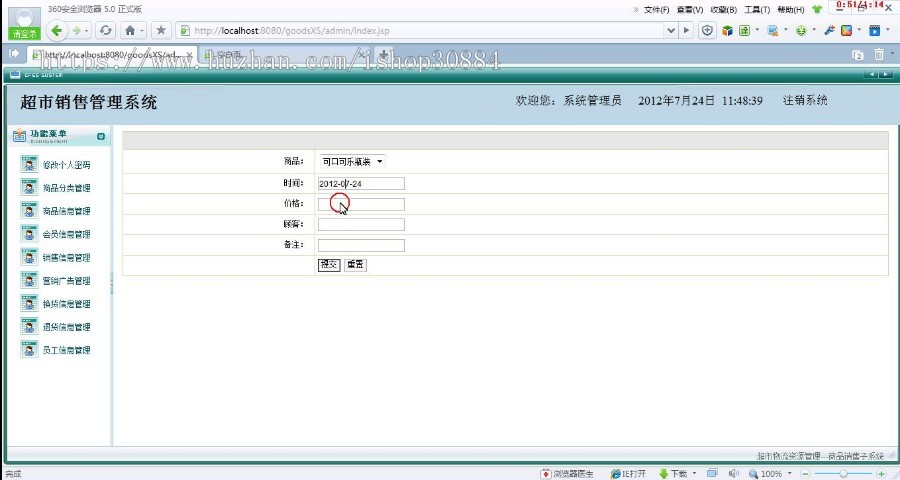The width and height of the screenshot is (900, 480).
Task: Click the user avatar at top left
Action: [25, 23]
